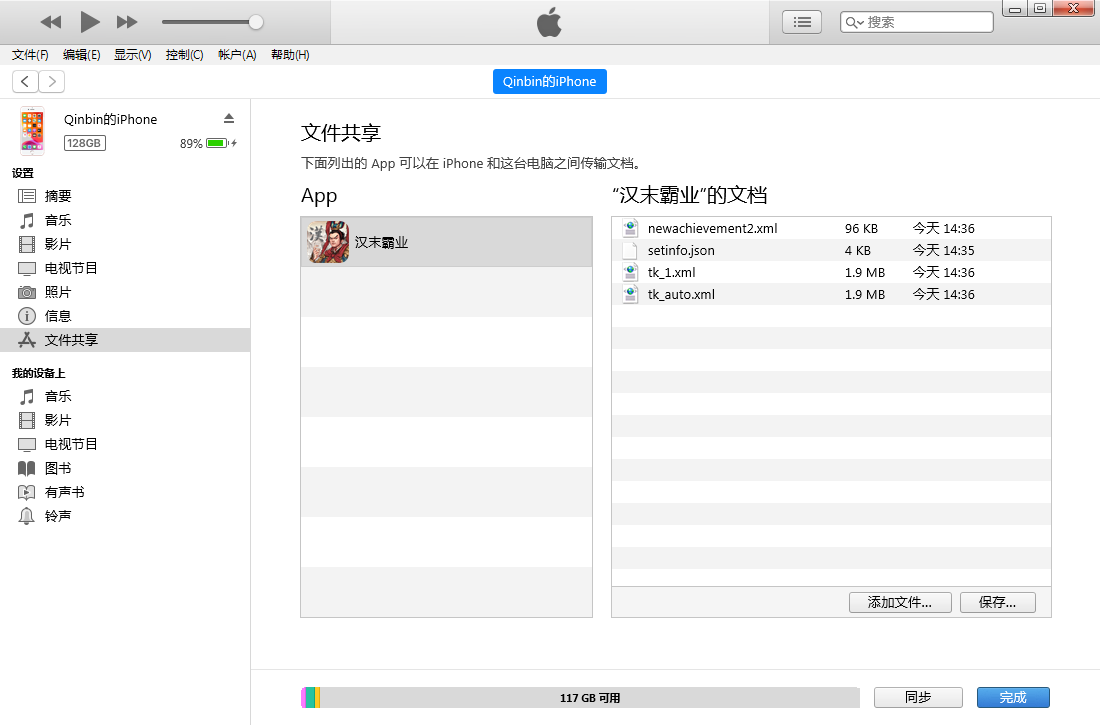Screen dimensions: 1100x725
Task: Open 影片 under 我的设备上
Action: 125,420
